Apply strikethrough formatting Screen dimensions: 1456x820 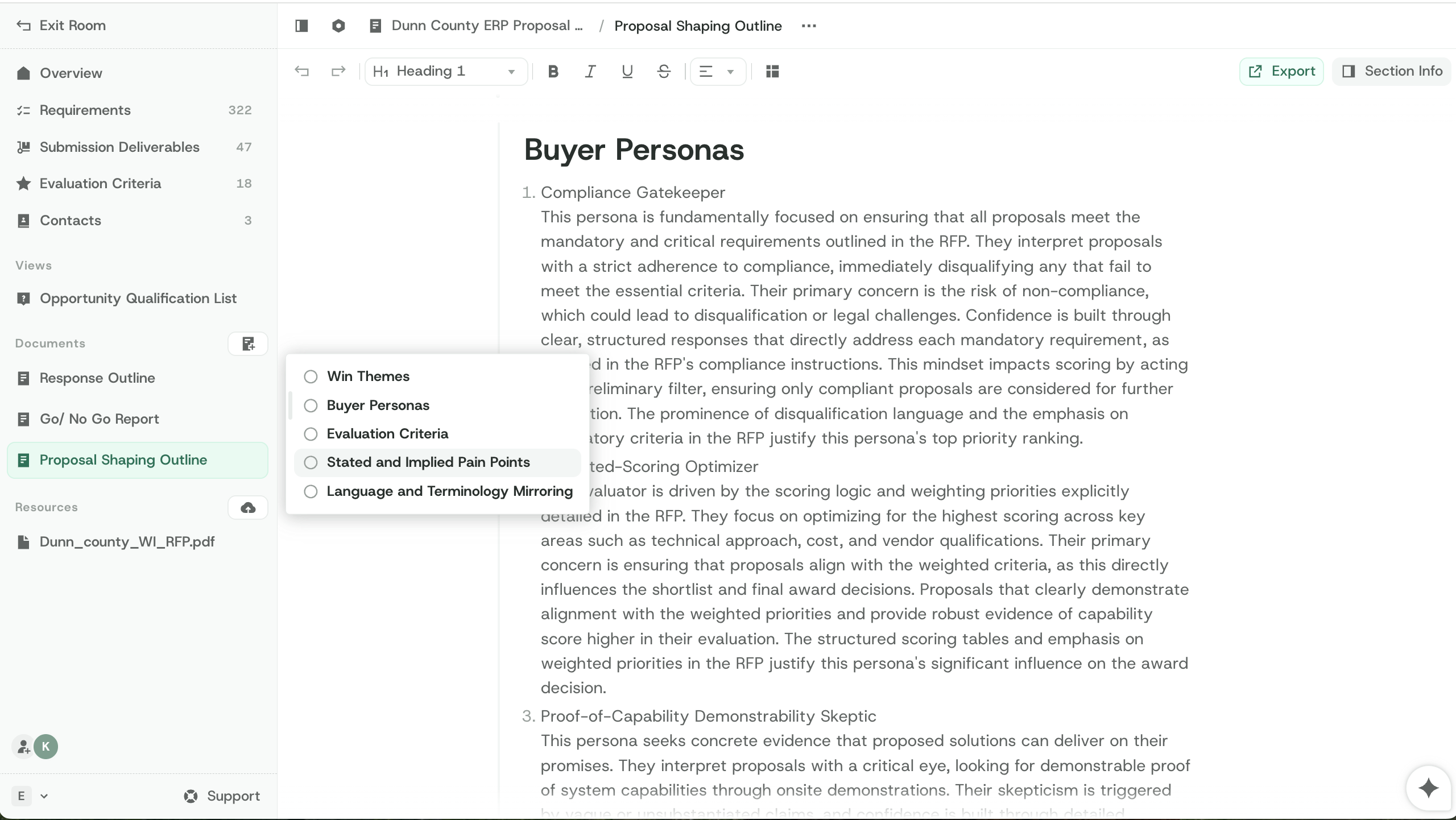point(664,72)
